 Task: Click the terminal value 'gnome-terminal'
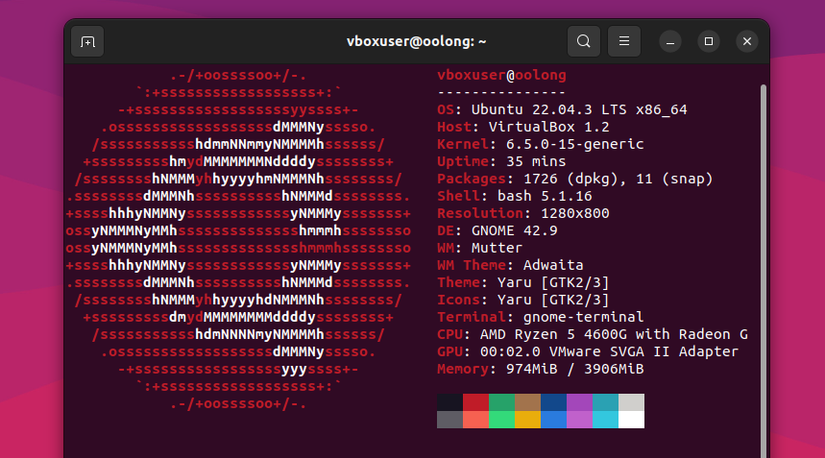point(583,317)
